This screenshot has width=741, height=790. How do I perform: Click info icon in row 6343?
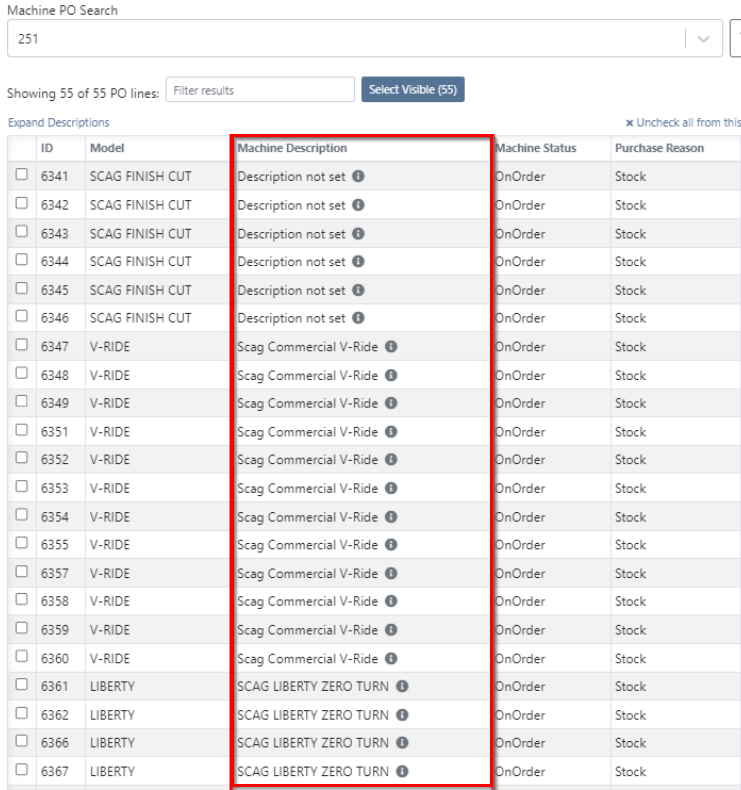point(358,234)
